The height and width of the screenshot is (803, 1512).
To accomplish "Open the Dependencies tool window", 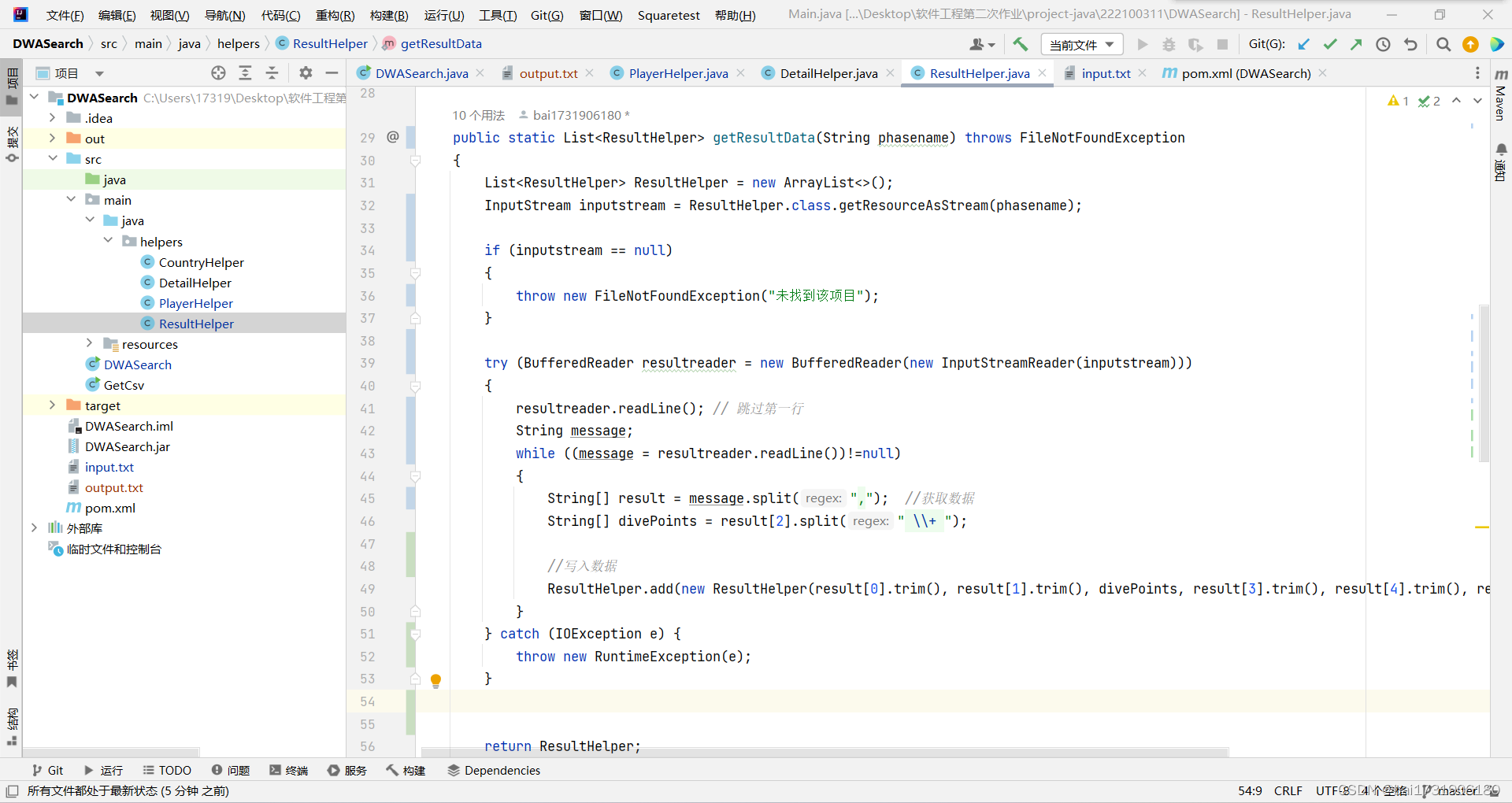I will (494, 770).
